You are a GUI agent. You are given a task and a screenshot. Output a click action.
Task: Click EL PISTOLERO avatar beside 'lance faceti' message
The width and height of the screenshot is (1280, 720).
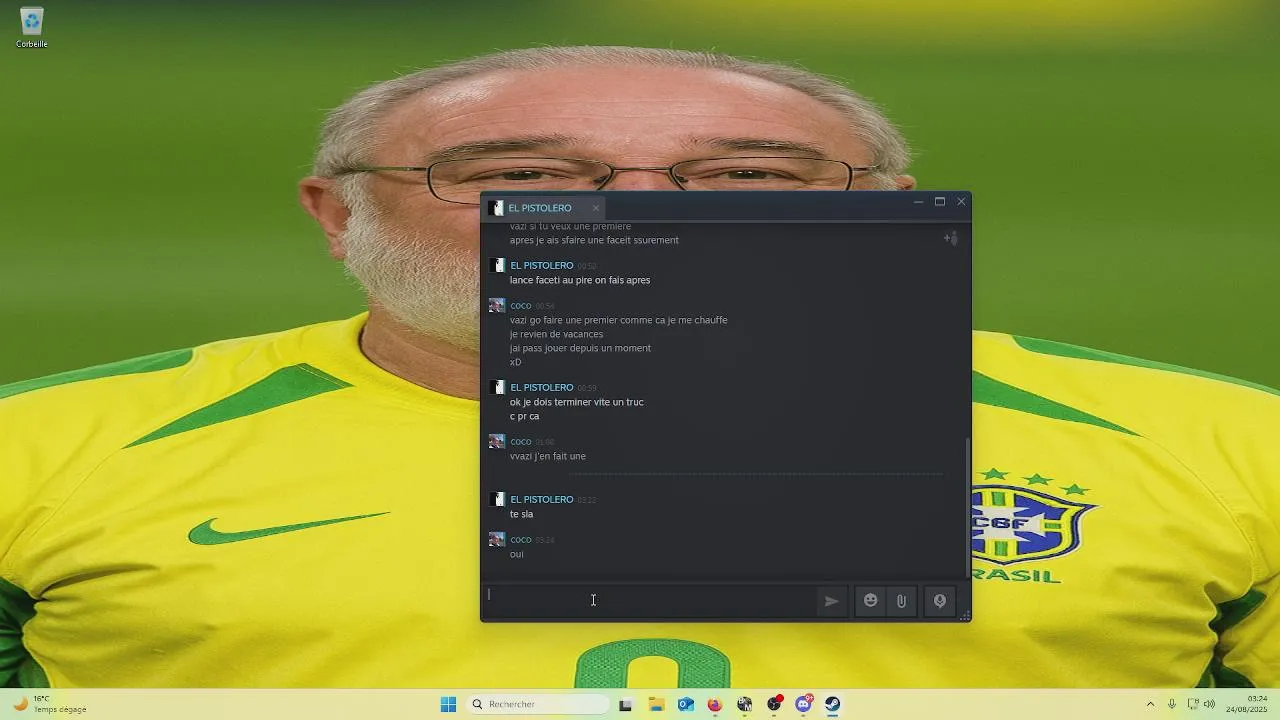497,265
